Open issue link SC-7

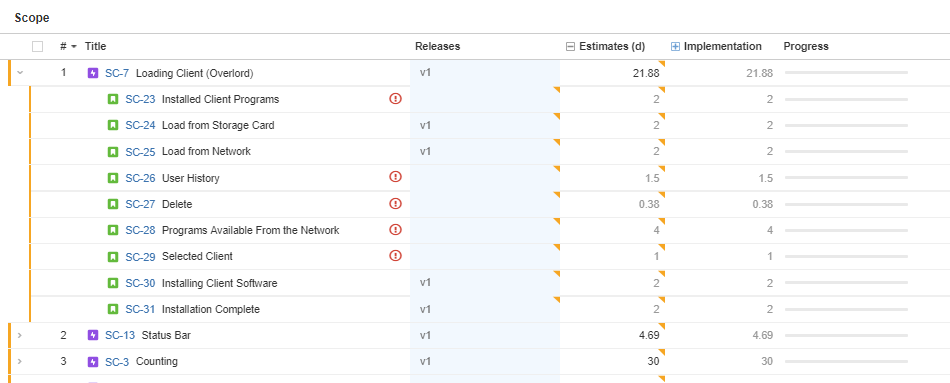[x=117, y=74]
